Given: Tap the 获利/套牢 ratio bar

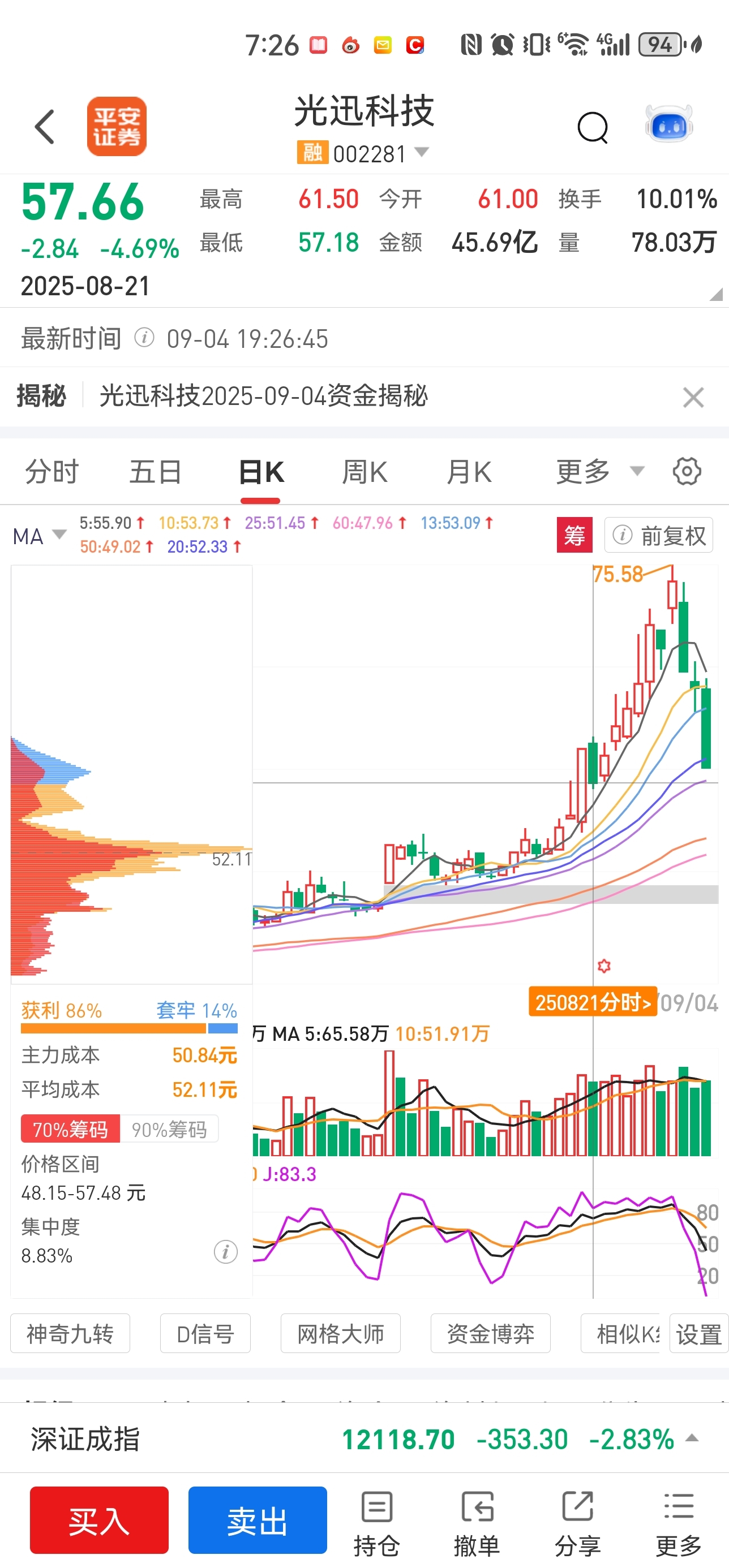Looking at the screenshot, I should pyautogui.click(x=129, y=1029).
